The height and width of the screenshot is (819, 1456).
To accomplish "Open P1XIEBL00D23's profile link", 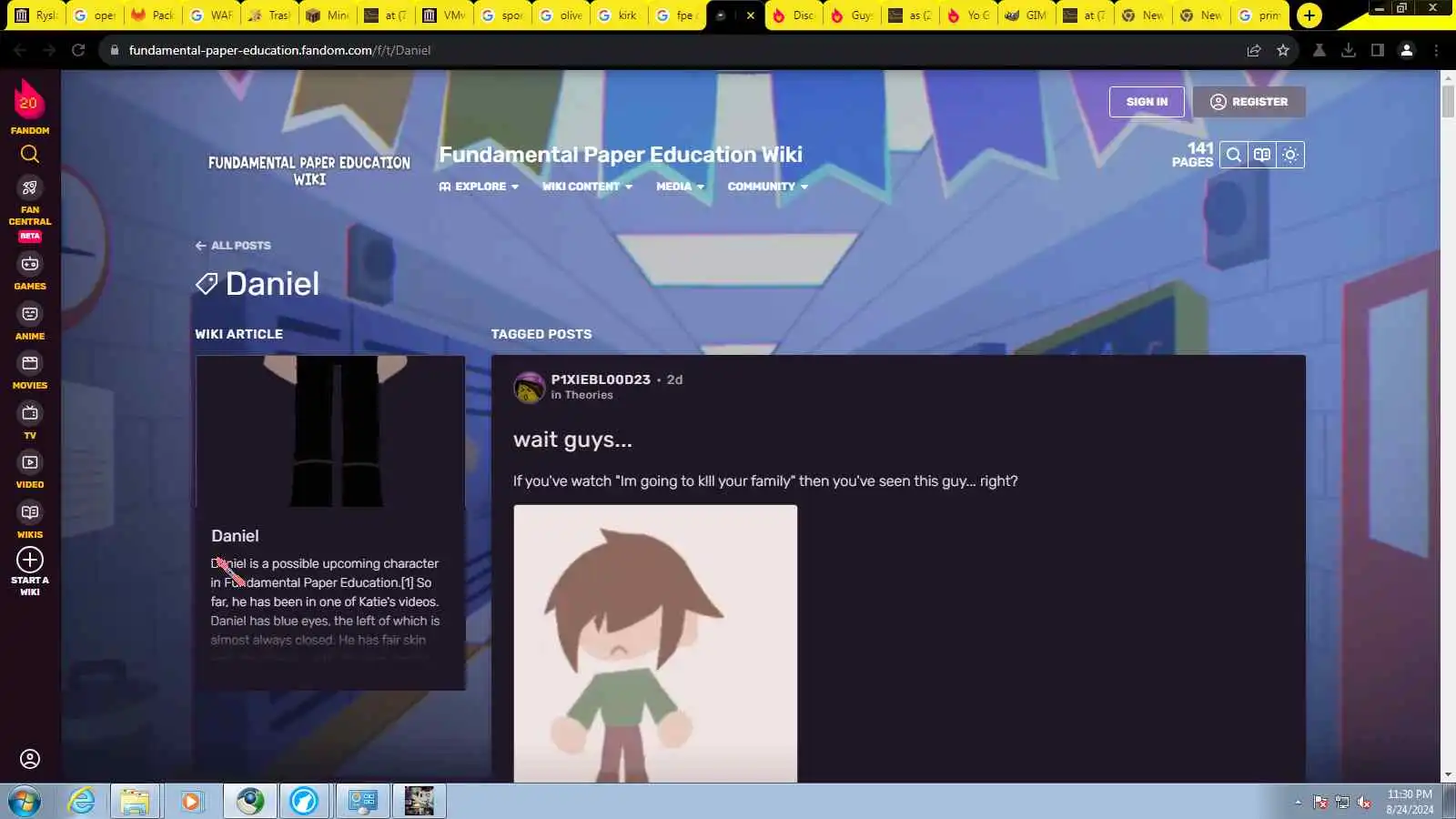I will click(x=601, y=379).
